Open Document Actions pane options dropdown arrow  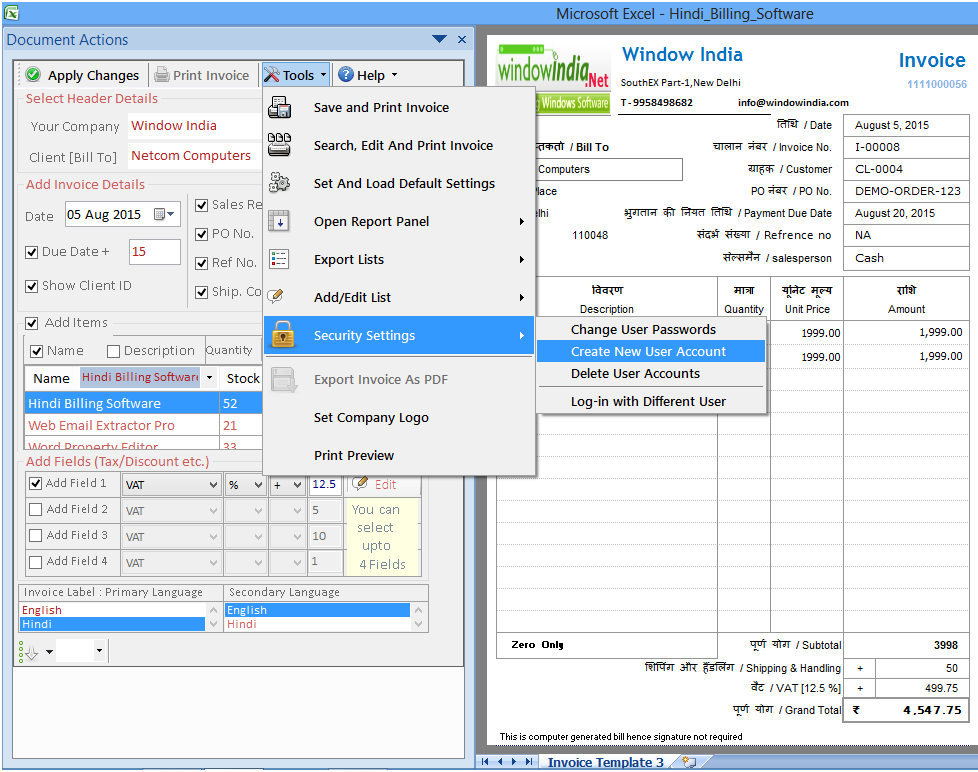pos(439,39)
